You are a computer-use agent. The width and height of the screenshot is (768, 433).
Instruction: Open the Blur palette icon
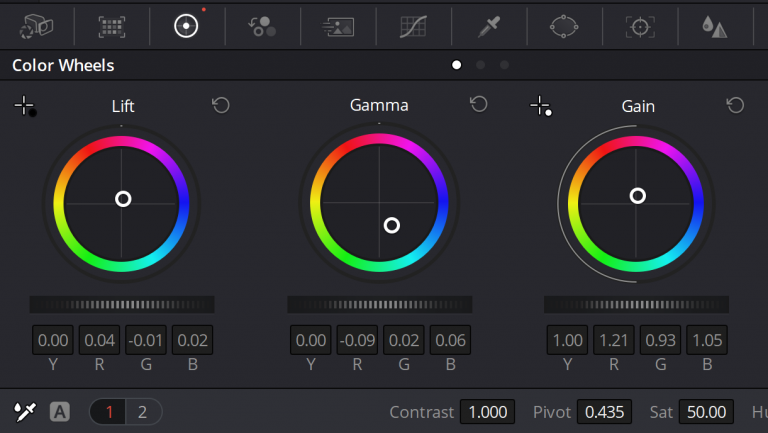715,26
